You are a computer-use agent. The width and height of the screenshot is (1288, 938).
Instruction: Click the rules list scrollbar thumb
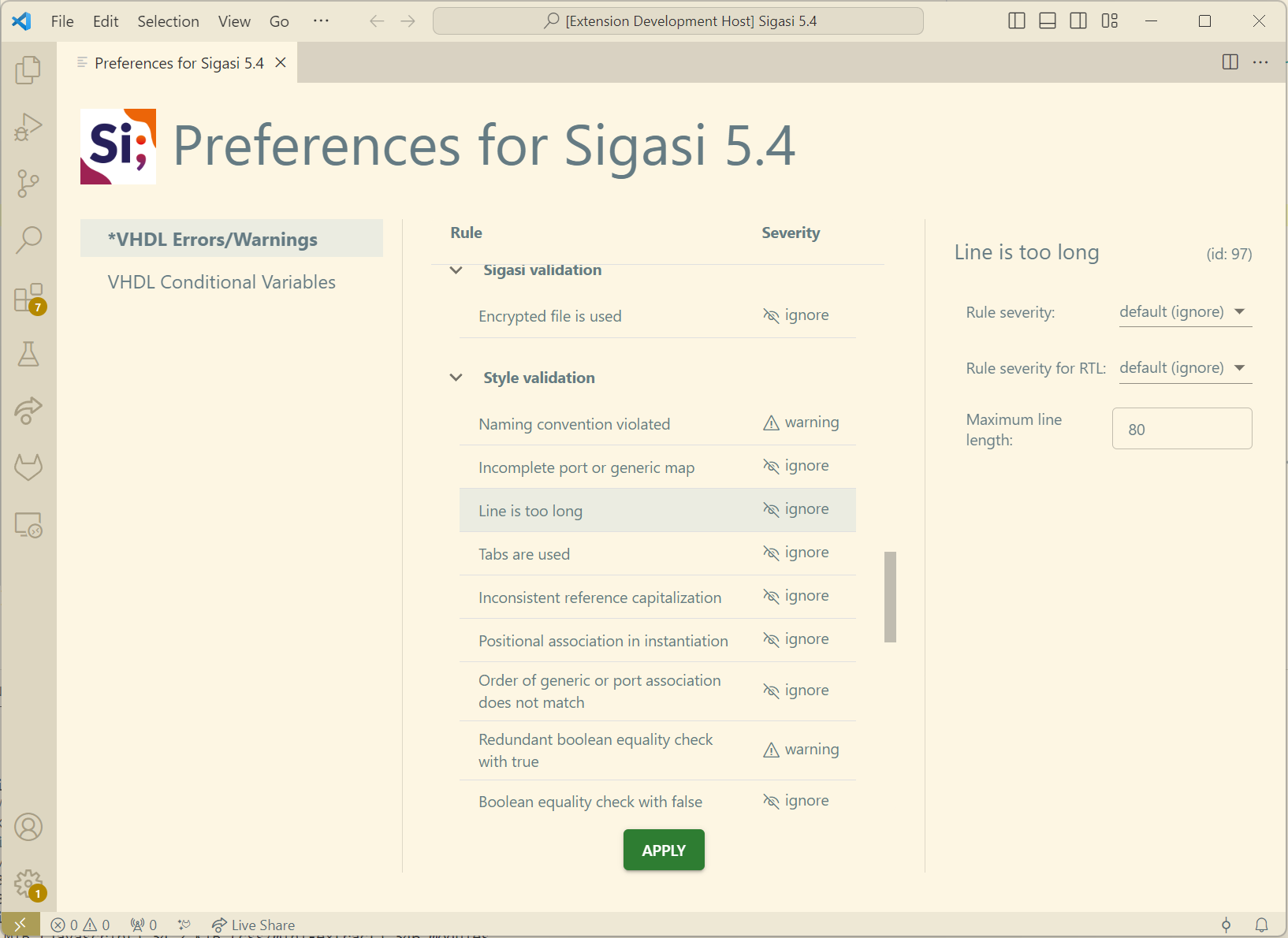890,597
